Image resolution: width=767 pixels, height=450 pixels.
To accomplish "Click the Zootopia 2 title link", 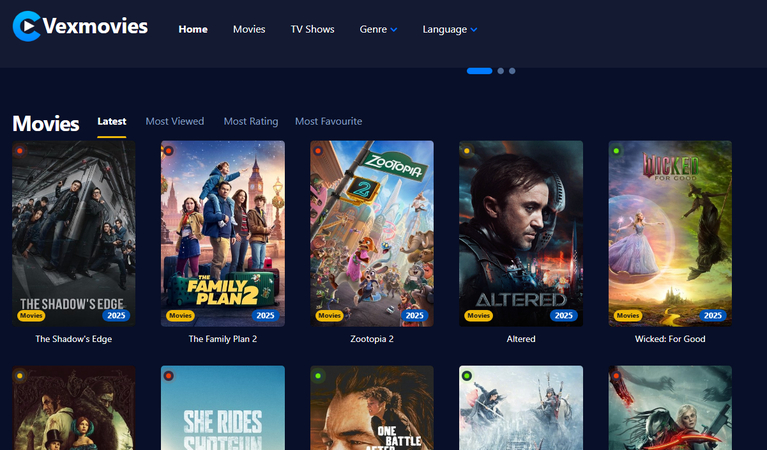I will [x=372, y=339].
